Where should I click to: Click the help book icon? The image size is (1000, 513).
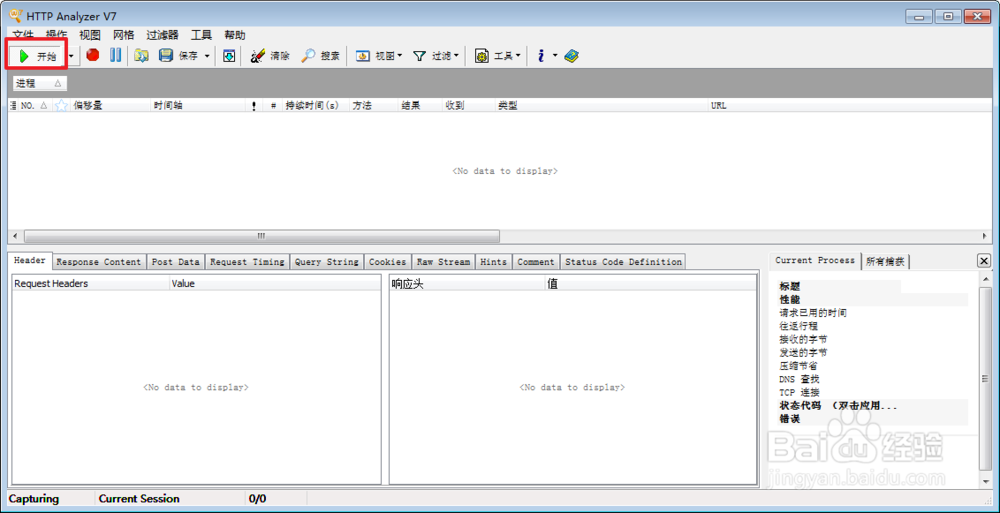571,56
